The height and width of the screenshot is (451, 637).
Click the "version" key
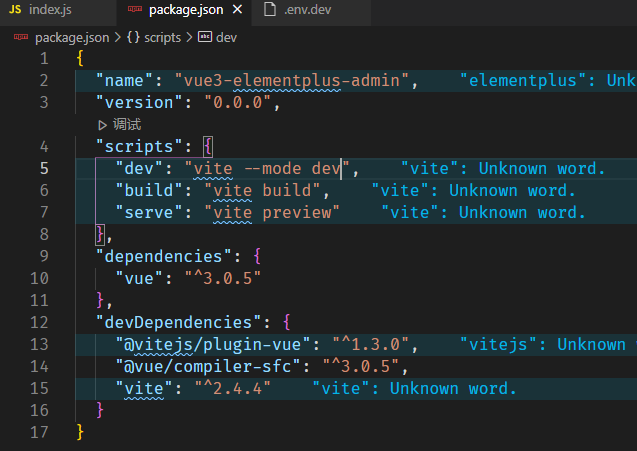click(139, 102)
